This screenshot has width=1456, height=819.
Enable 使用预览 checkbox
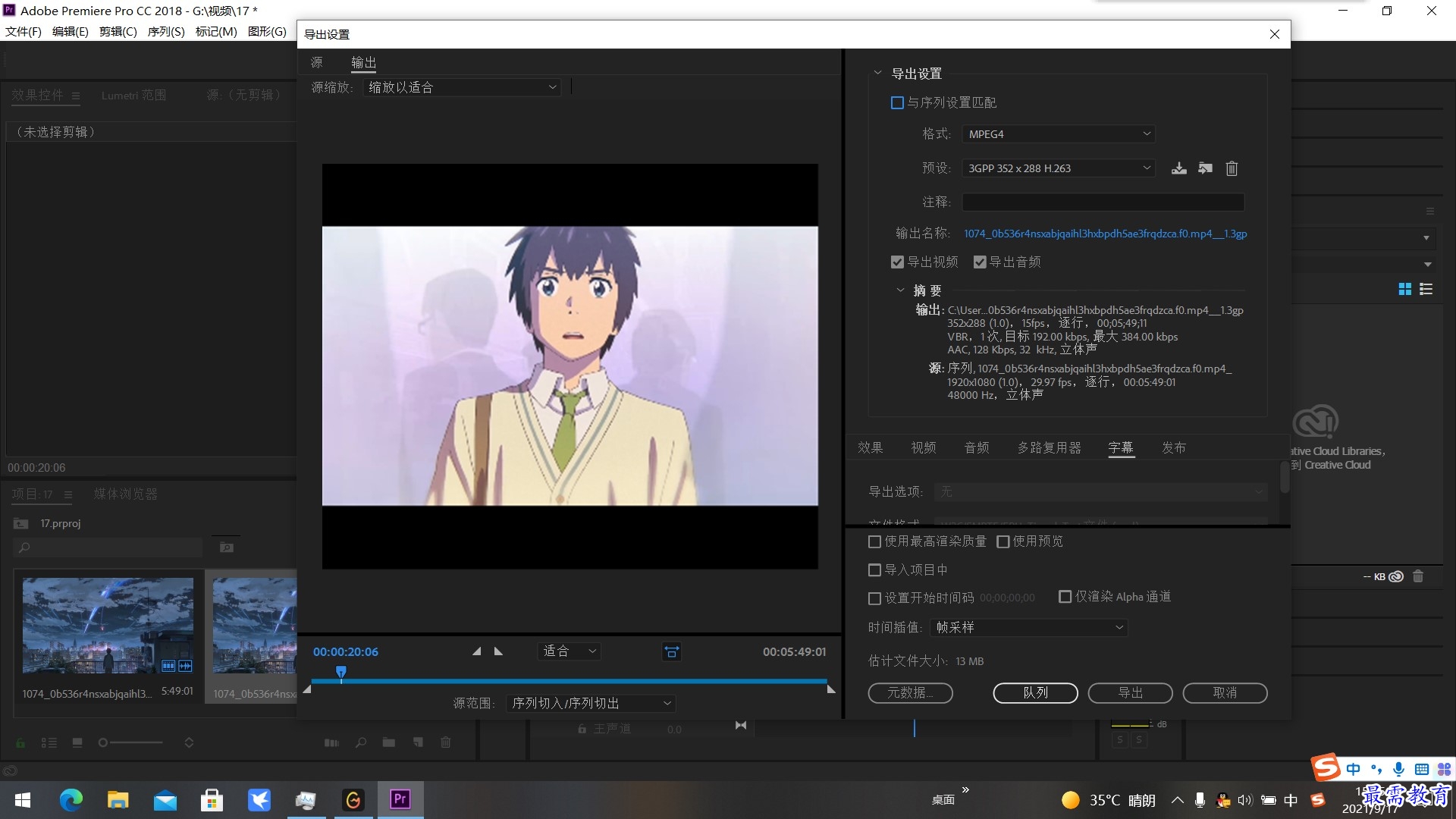[x=1003, y=541]
